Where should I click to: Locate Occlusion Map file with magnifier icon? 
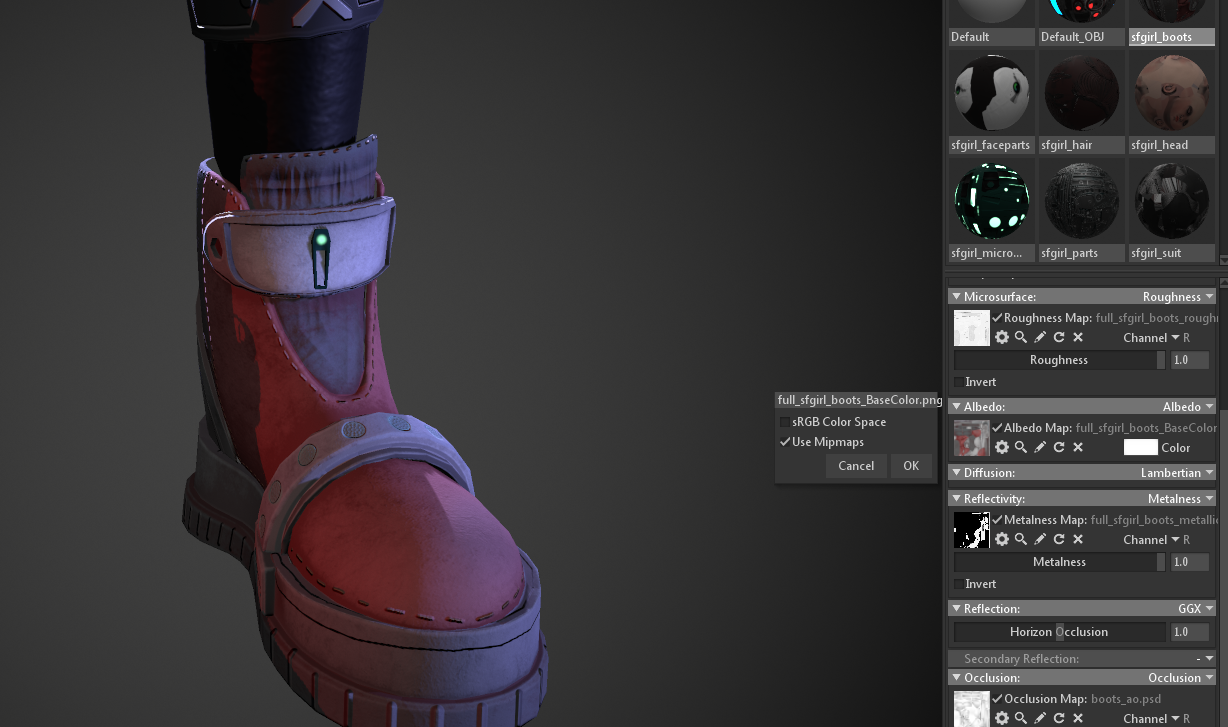pos(1021,719)
